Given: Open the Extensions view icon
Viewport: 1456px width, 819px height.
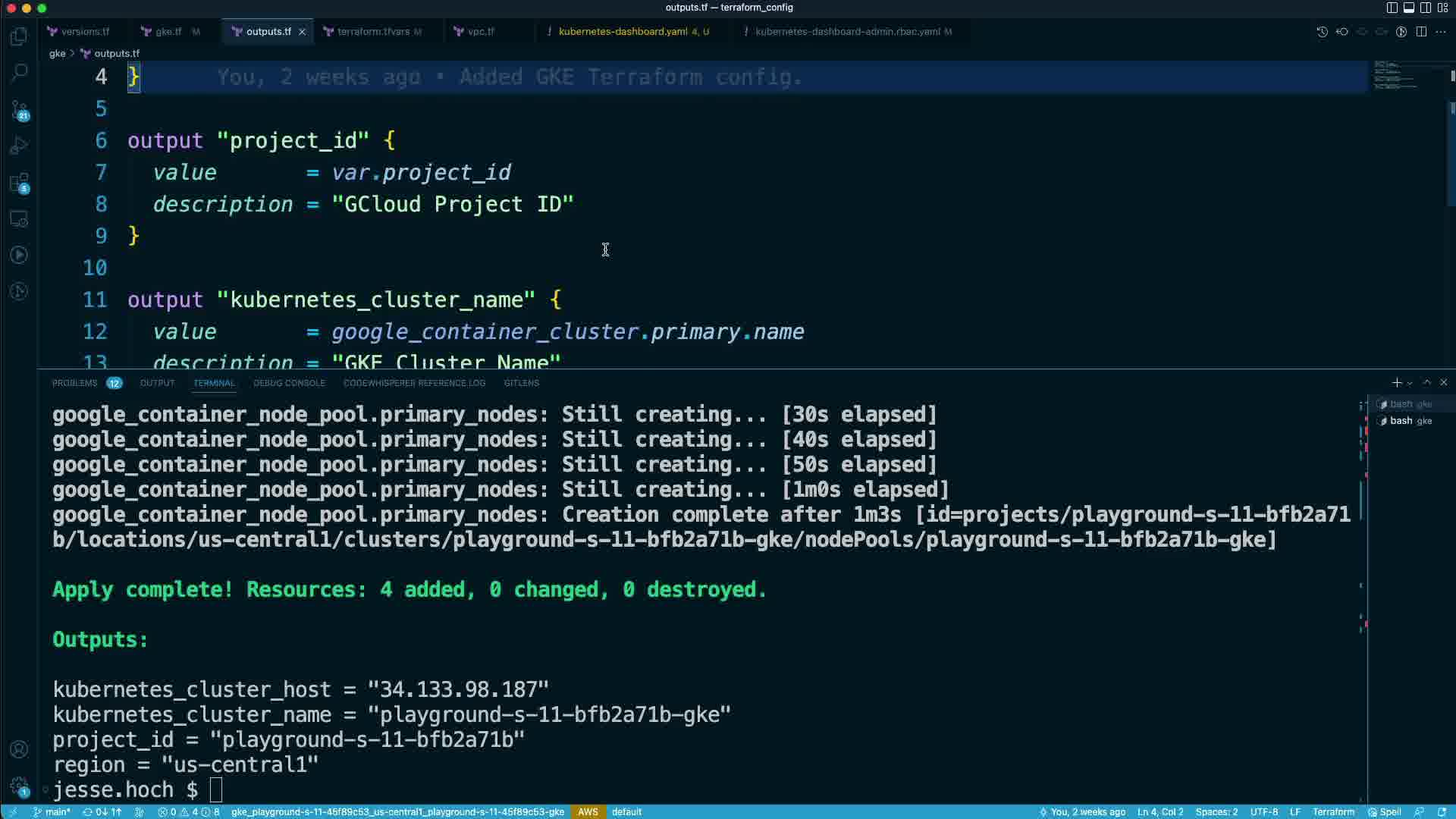Looking at the screenshot, I should 19,182.
